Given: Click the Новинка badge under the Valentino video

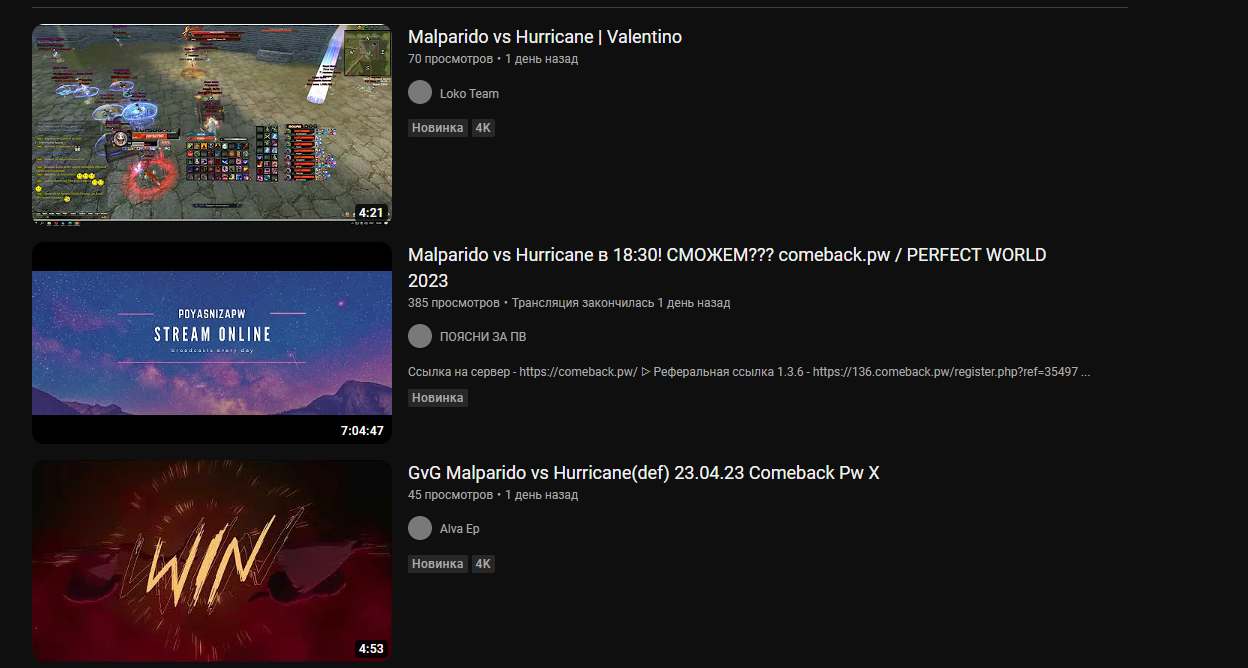Looking at the screenshot, I should [438, 128].
